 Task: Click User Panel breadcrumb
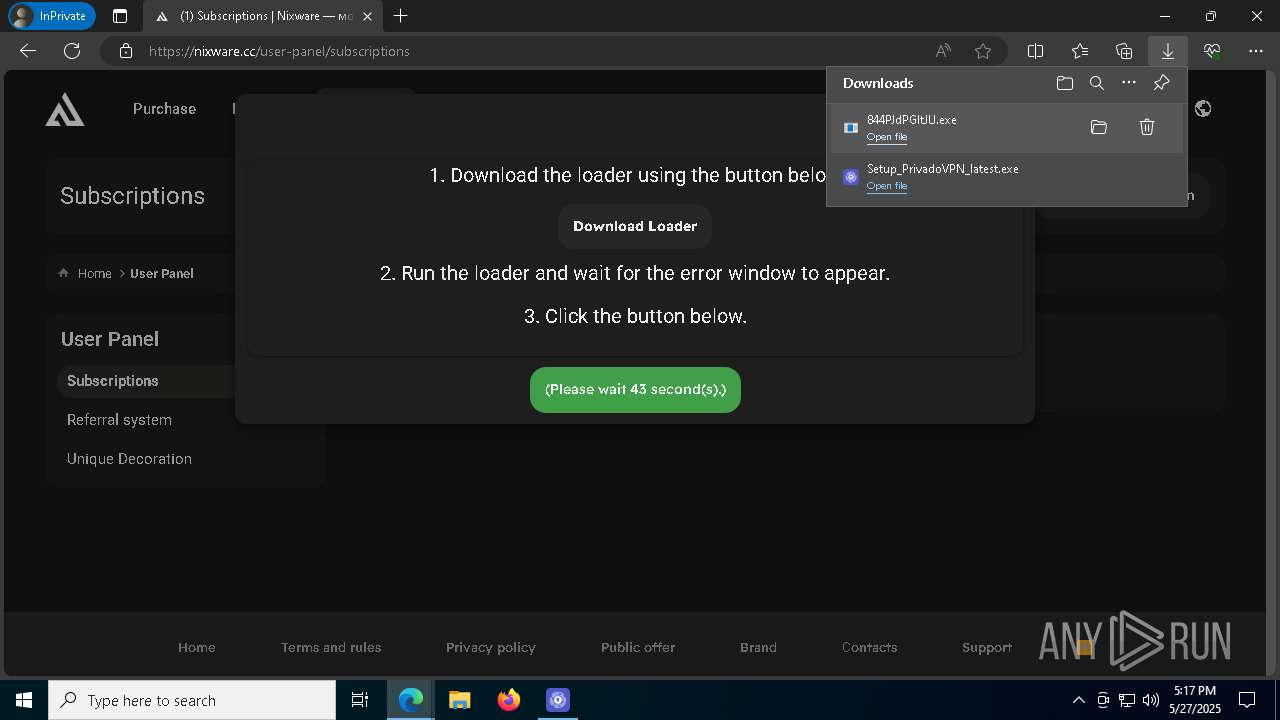(x=162, y=273)
